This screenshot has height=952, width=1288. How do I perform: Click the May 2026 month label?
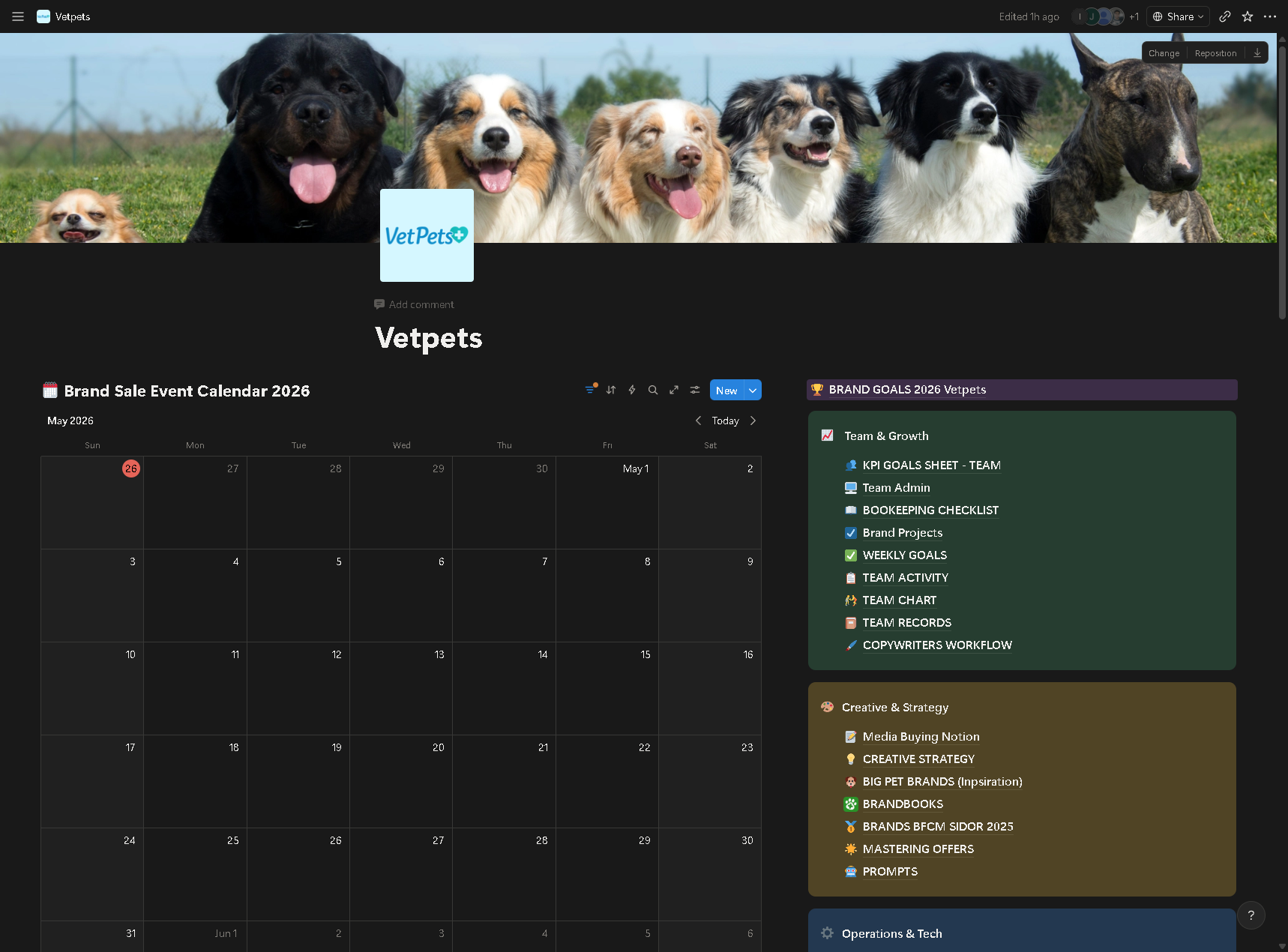point(70,421)
